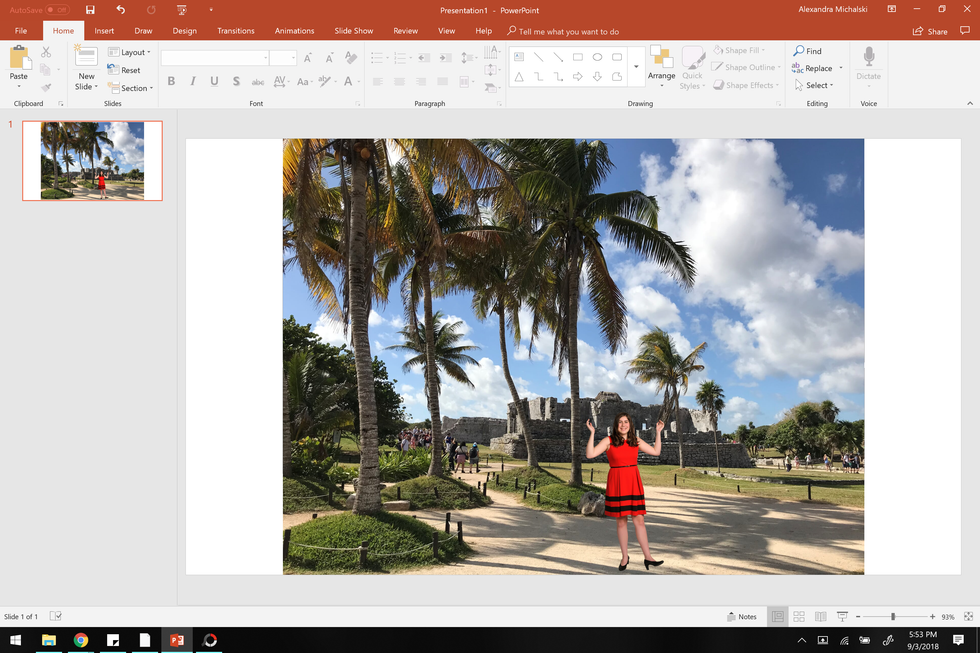980x653 pixels.
Task: Switch to Reading View icon
Action: [x=820, y=616]
